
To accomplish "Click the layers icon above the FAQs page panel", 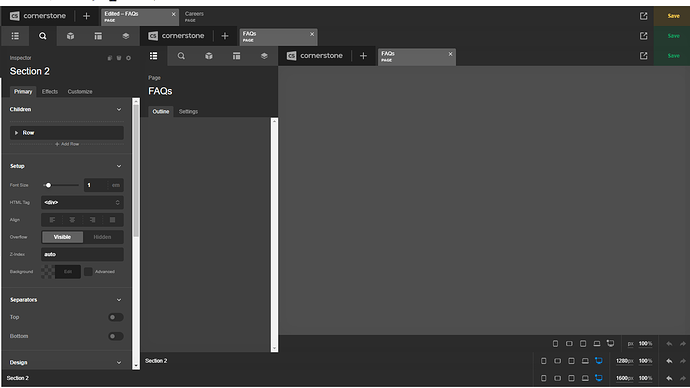I will pyautogui.click(x=264, y=56).
